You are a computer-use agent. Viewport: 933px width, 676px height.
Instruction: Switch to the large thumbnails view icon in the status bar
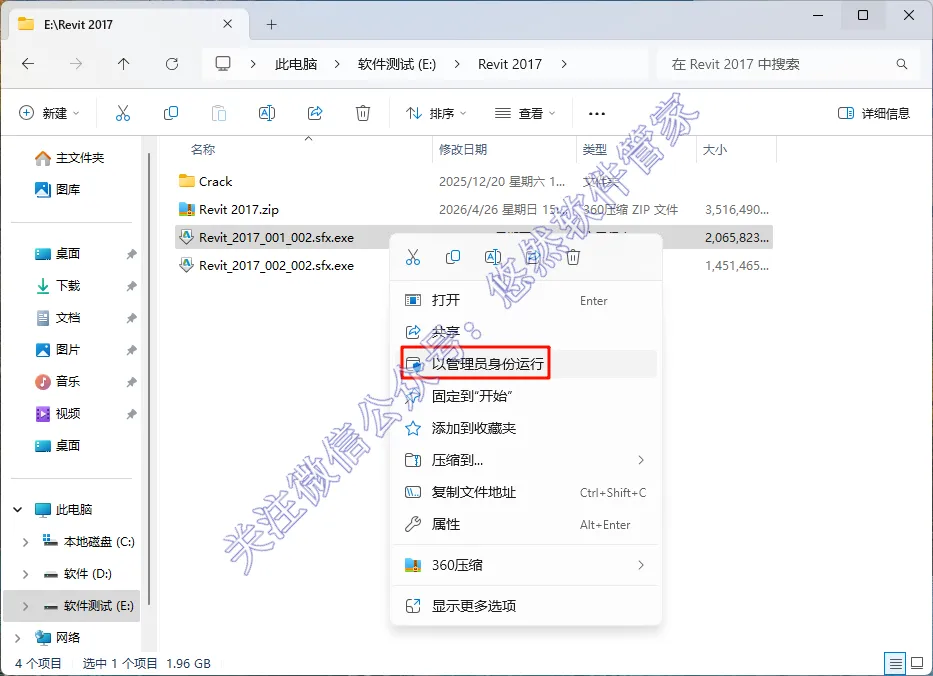917,663
